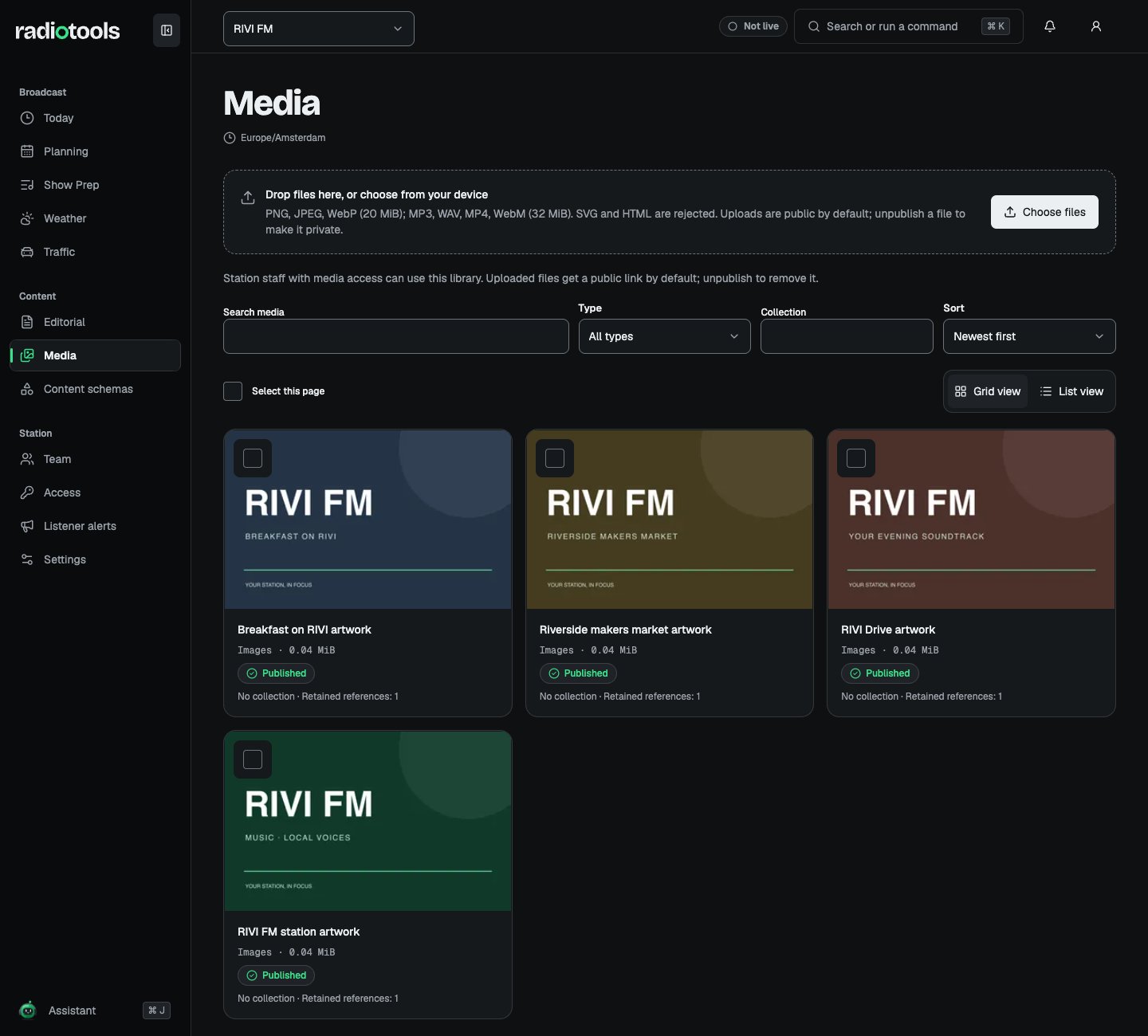Viewport: 1148px width, 1036px height.
Task: Open the Media page in sidebar
Action: tap(96, 355)
